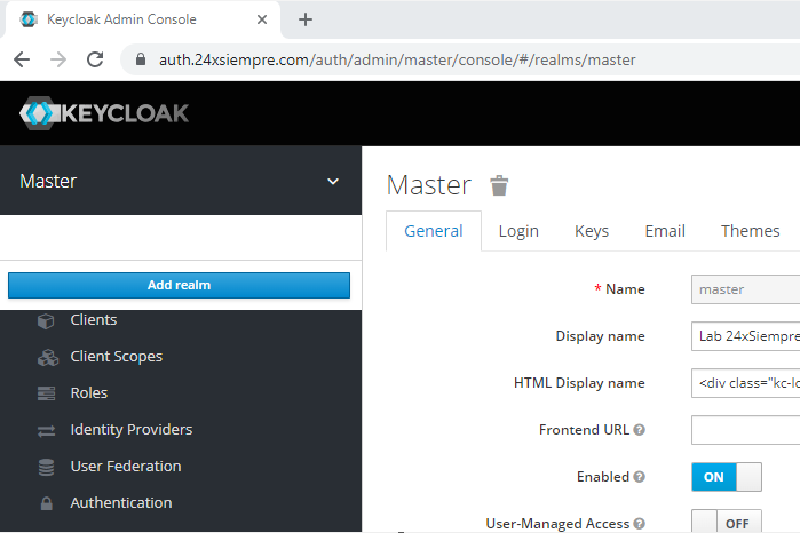Show help tooltip for User-Managed Access
Viewport: 800px width, 533px height.
639,524
